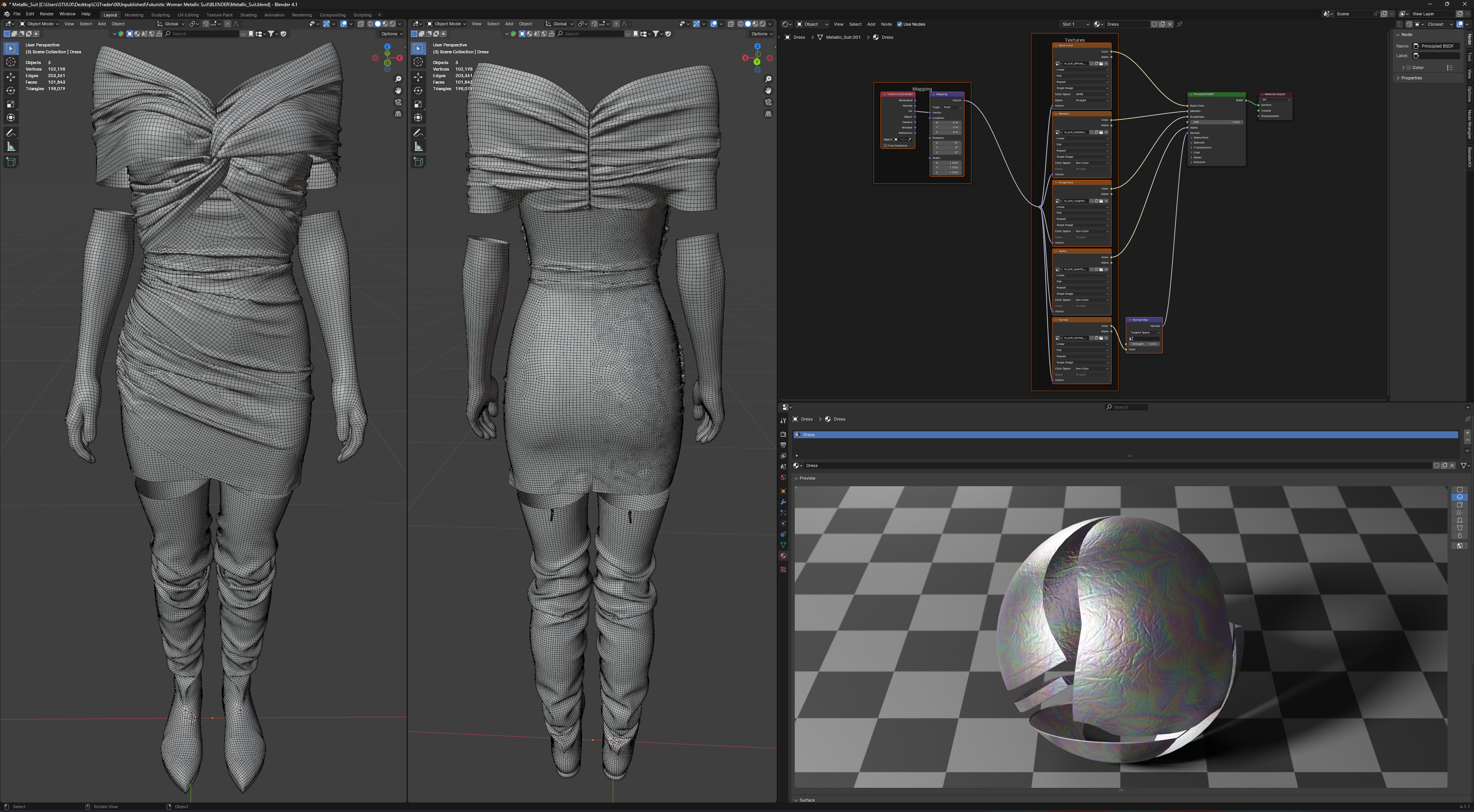Screen dimensions: 1474x812
Task: Open Texture properties tab (checker icon)
Action: [x=783, y=569]
